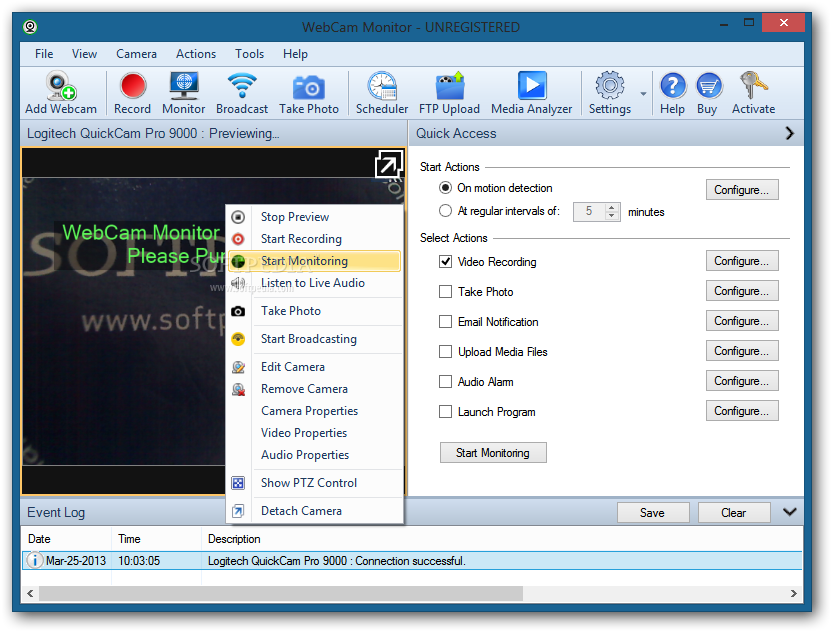Click Configure for motion detection

pos(742,190)
